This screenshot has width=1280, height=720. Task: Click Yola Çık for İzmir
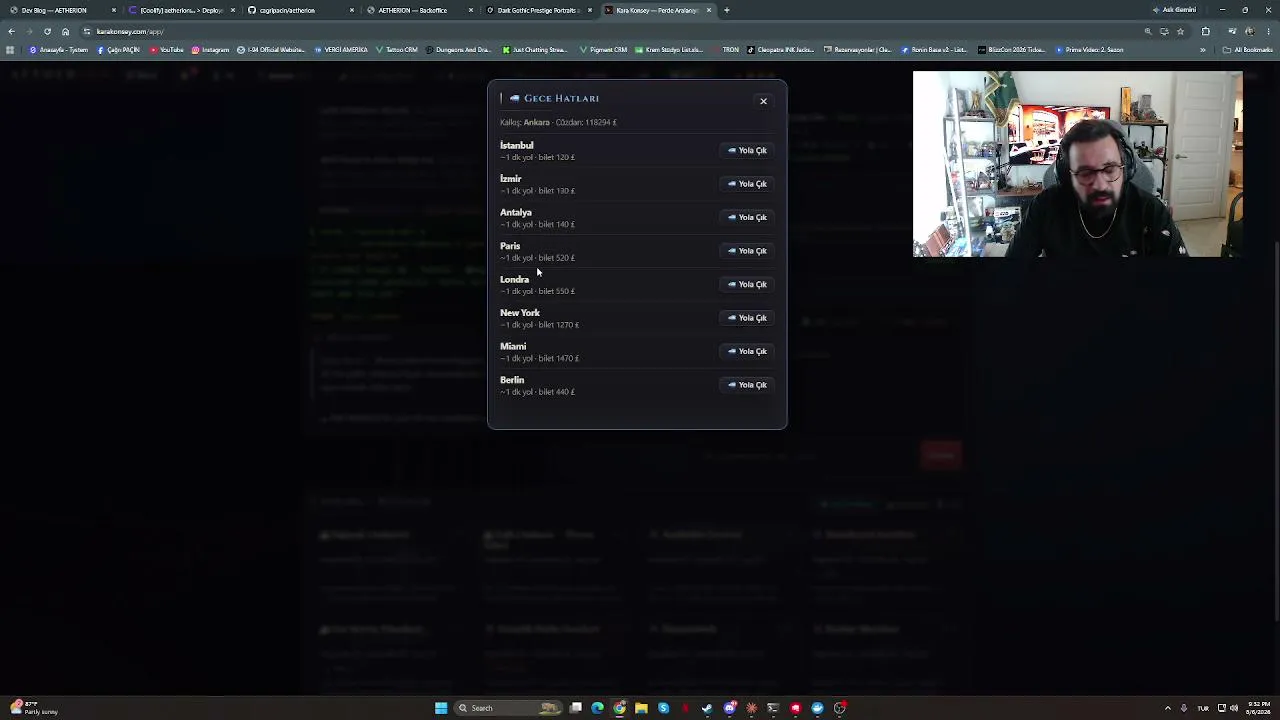tap(747, 184)
